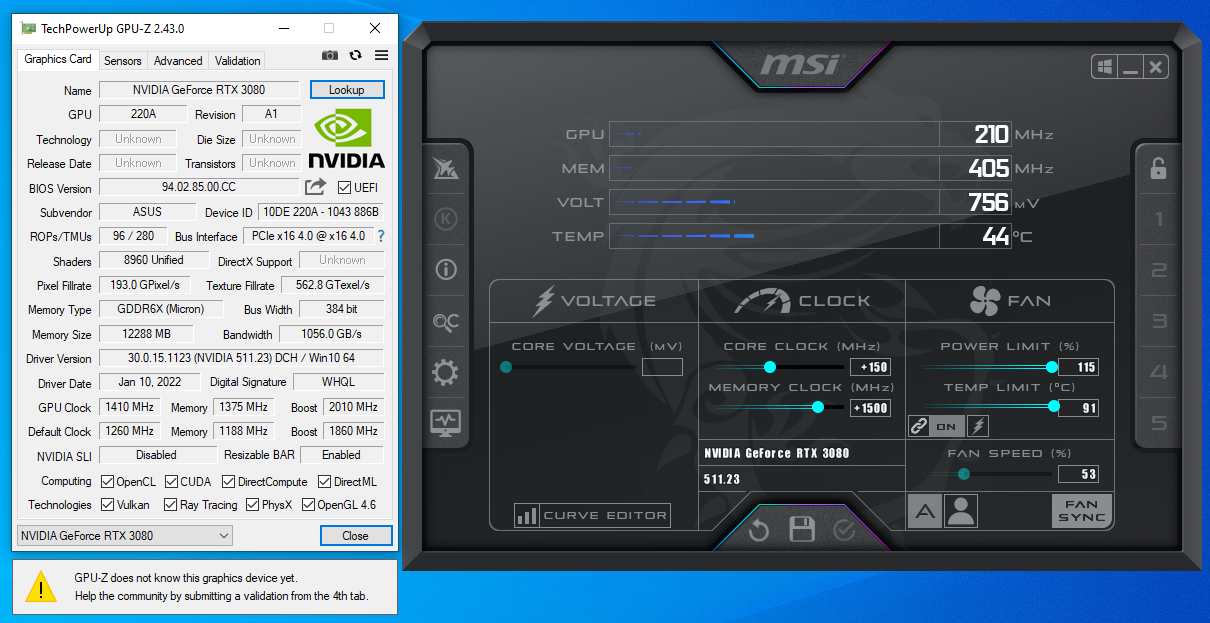
Task: Open the GPU selection dropdown
Action: click(125, 535)
